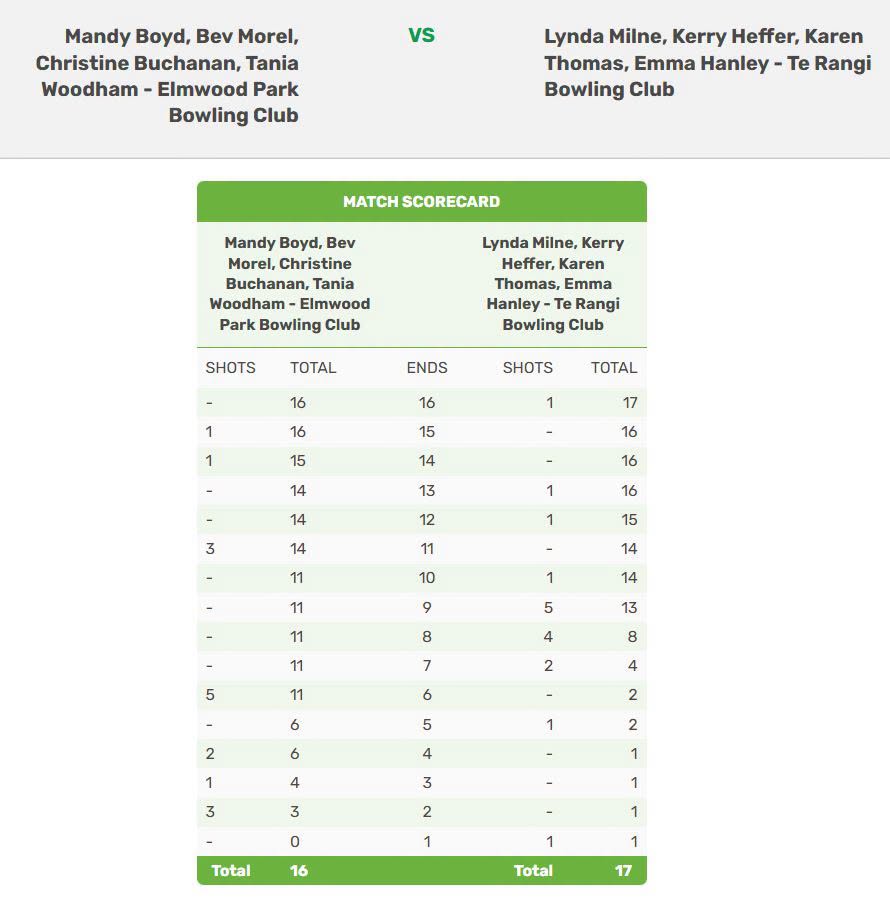
Task: Click the green VS label
Action: pyautogui.click(x=421, y=36)
